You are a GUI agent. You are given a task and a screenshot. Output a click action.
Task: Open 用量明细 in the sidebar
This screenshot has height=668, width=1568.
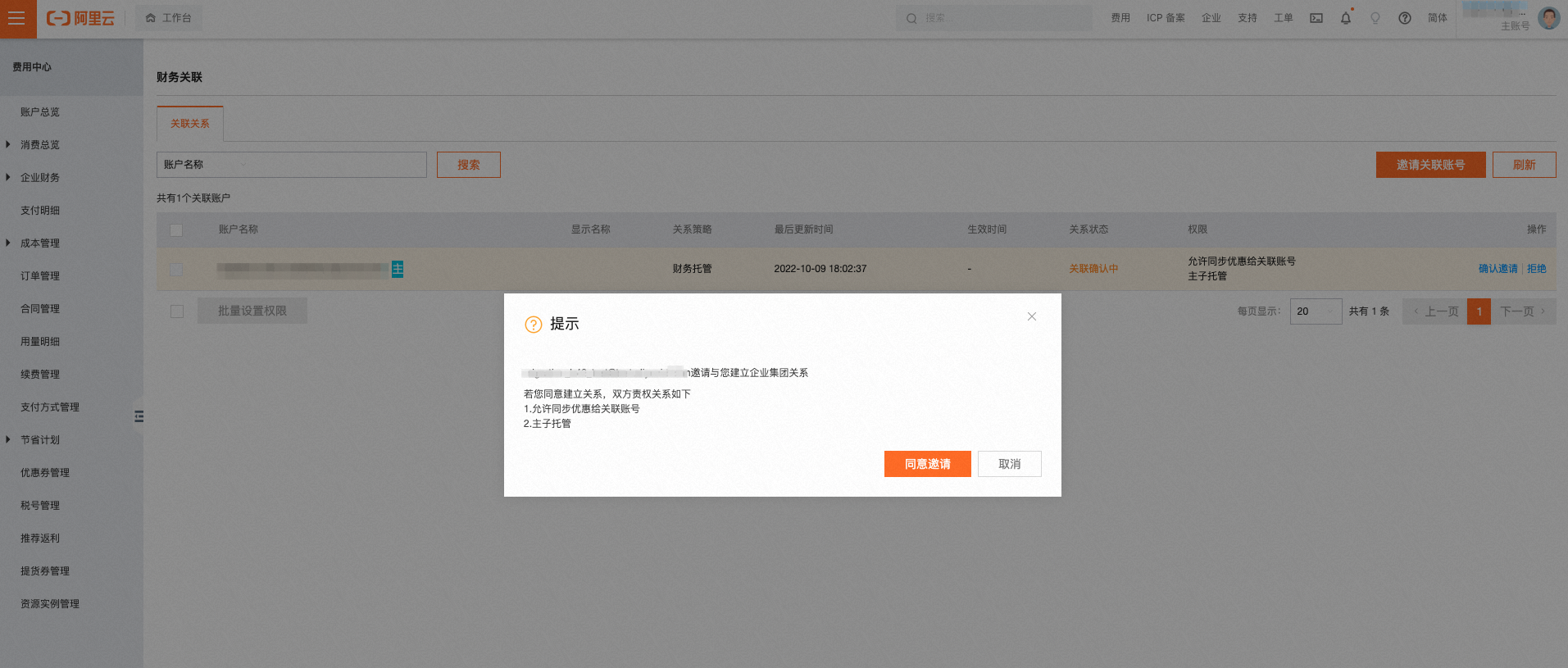click(40, 342)
